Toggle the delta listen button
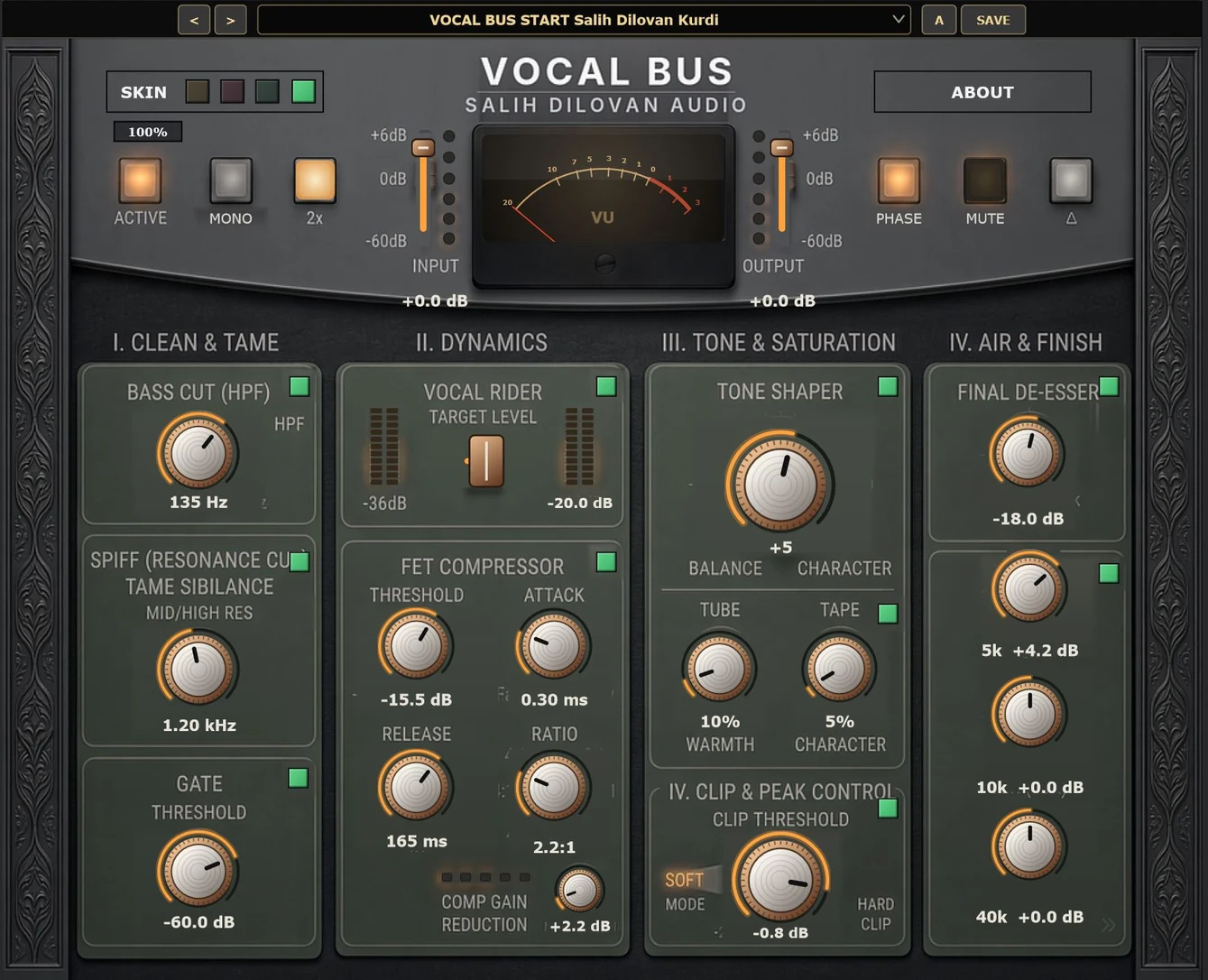Screen dimensions: 1208x980 point(1071,180)
